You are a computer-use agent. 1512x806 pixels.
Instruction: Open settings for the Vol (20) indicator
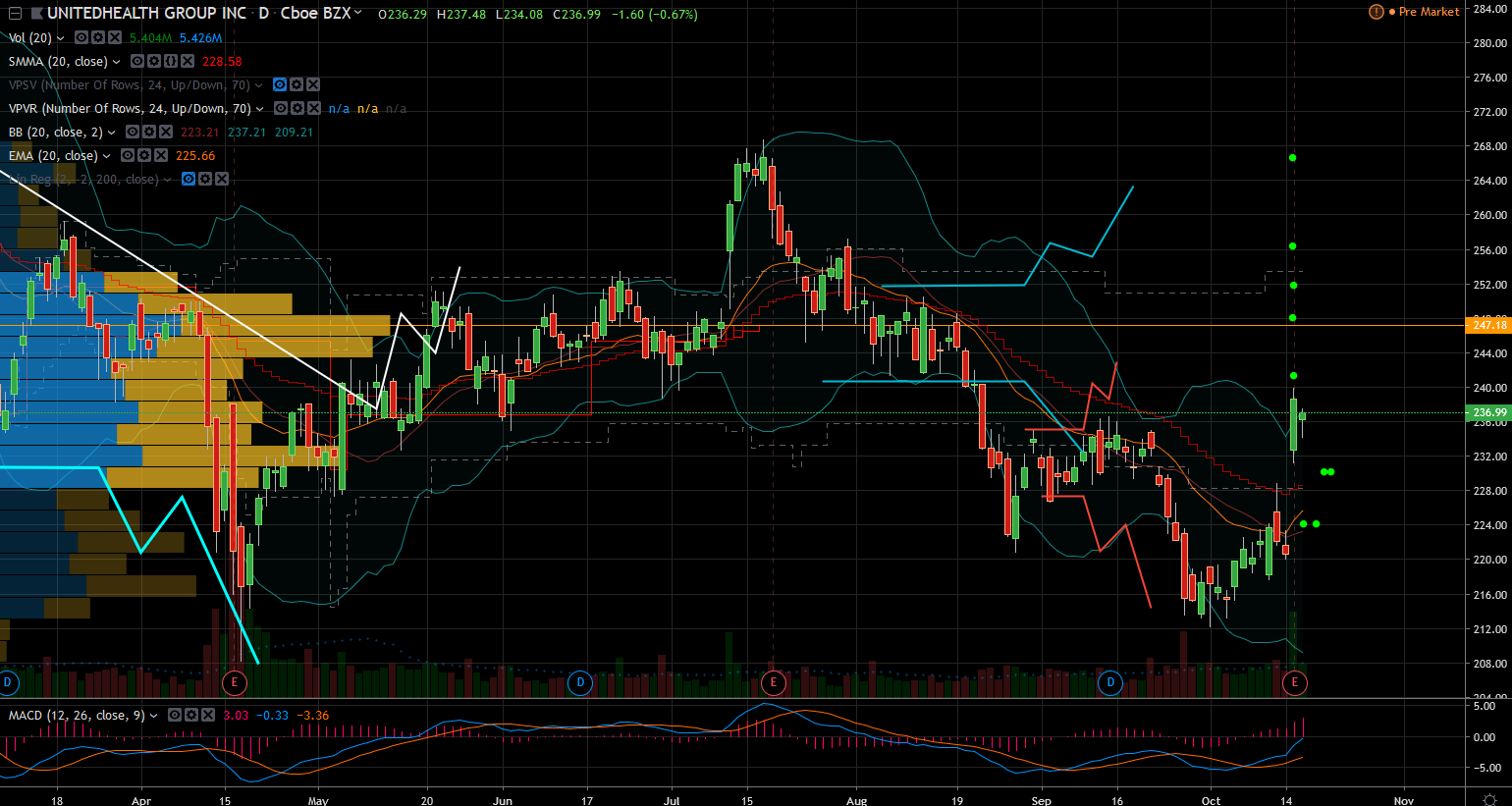click(98, 37)
